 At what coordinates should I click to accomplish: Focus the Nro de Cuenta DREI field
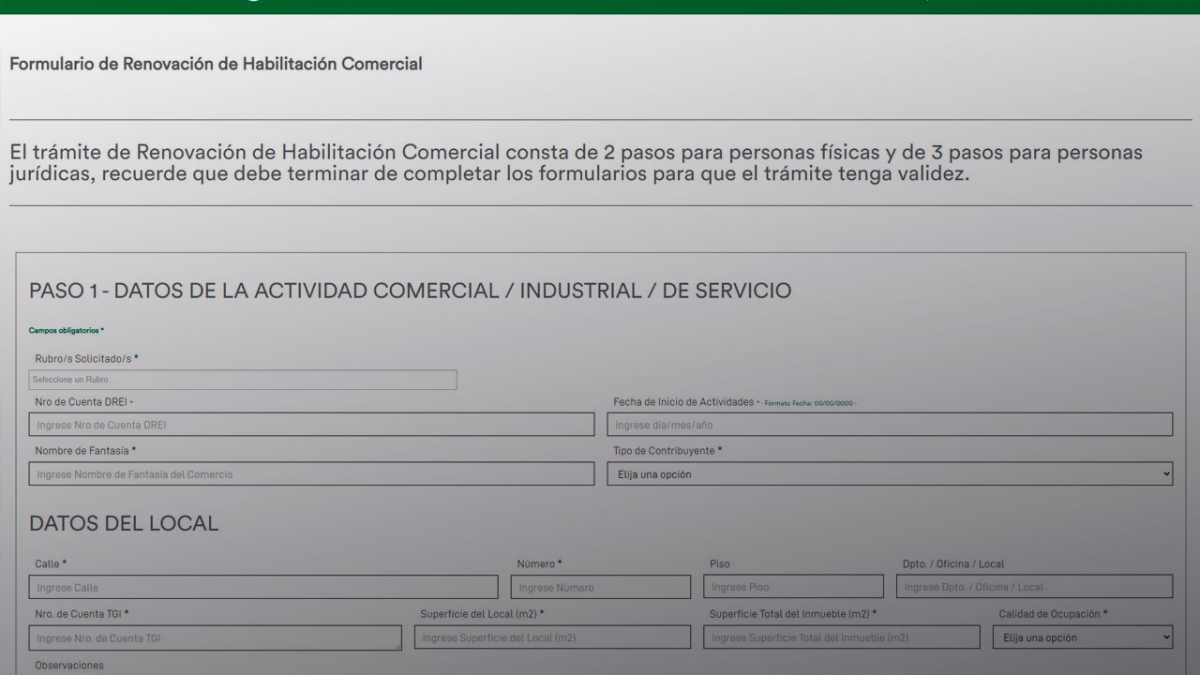coord(311,425)
